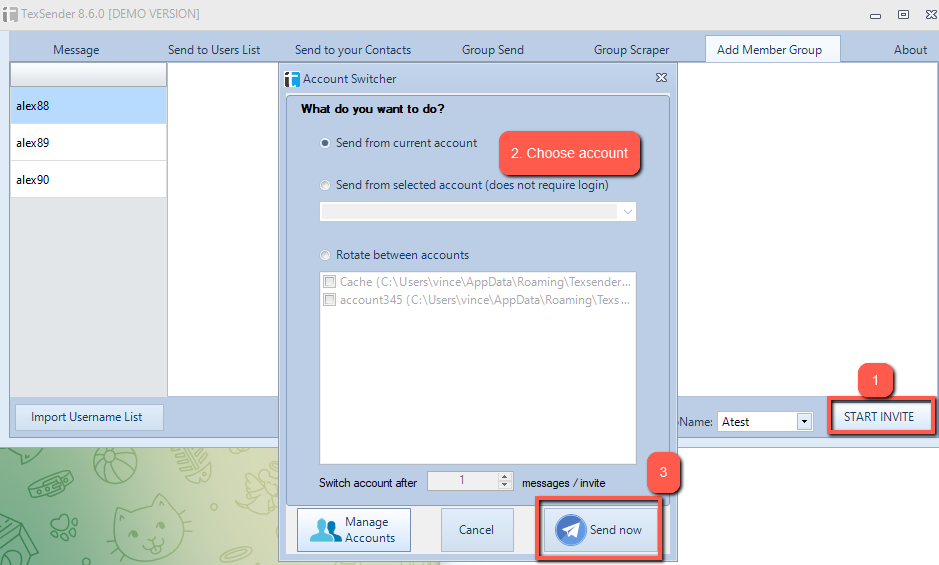Click the username list column header
Screen dimensions: 939x565
click(x=88, y=75)
